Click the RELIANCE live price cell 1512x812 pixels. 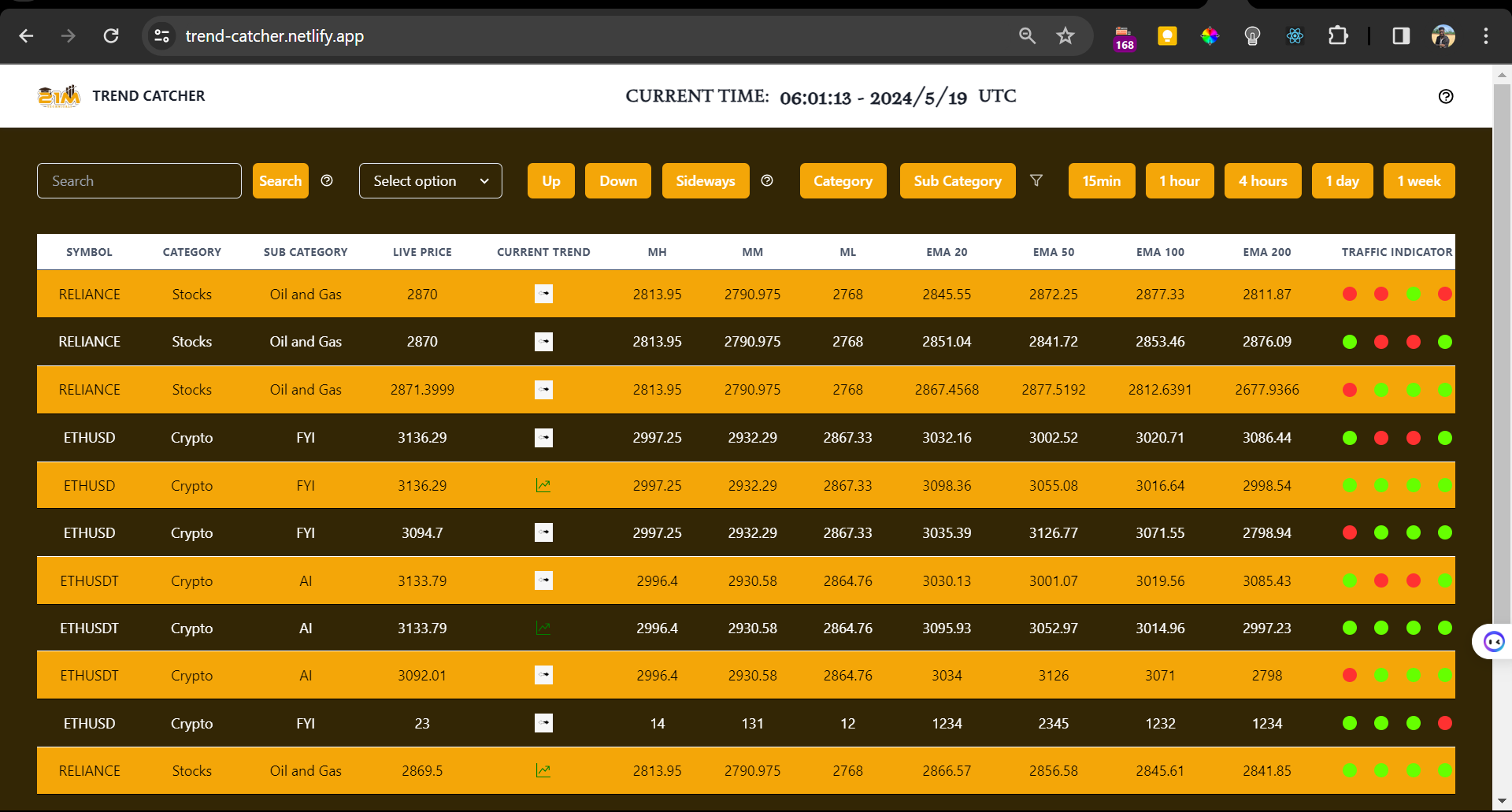tap(422, 294)
